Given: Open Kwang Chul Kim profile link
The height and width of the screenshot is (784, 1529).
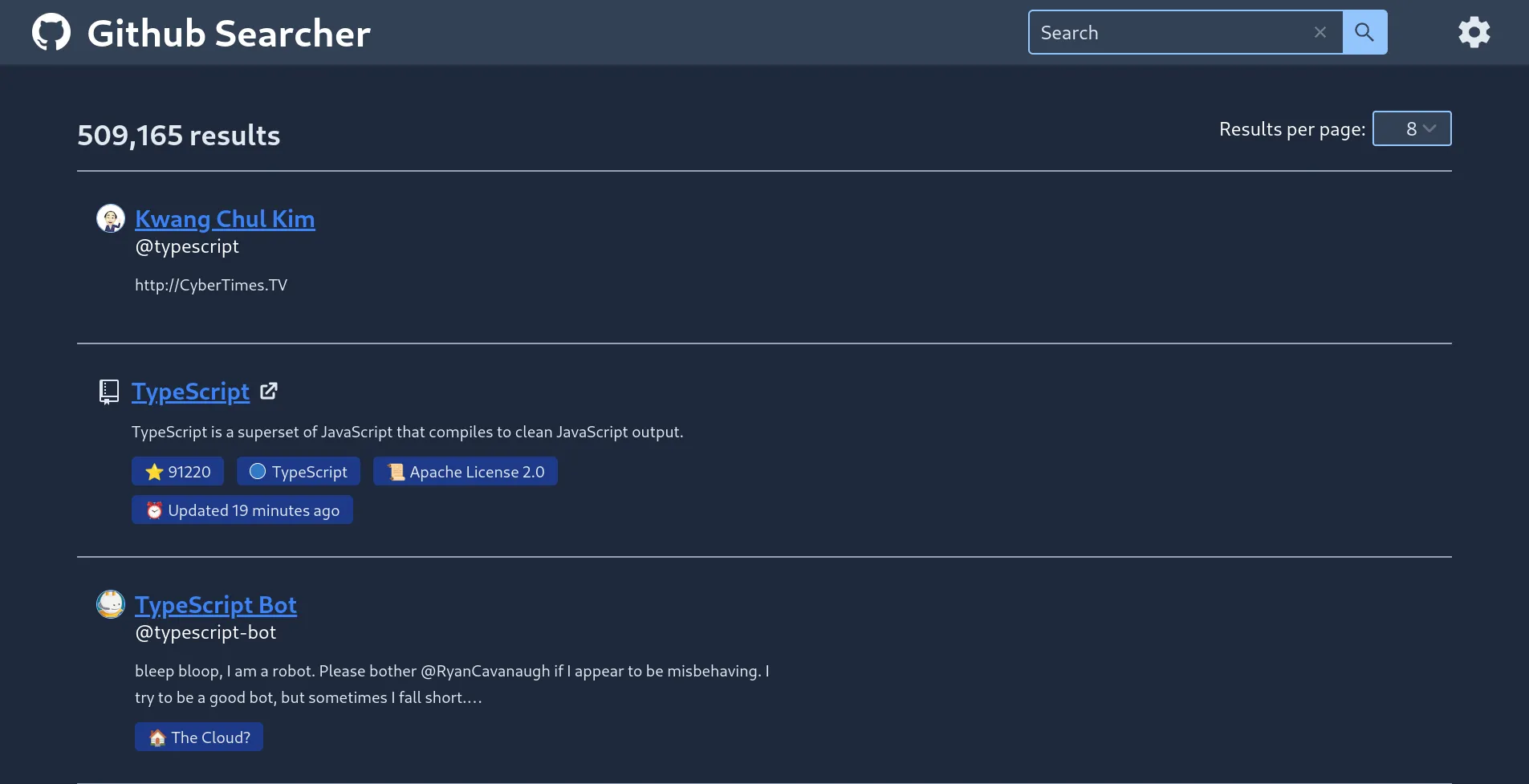Looking at the screenshot, I should click(225, 218).
